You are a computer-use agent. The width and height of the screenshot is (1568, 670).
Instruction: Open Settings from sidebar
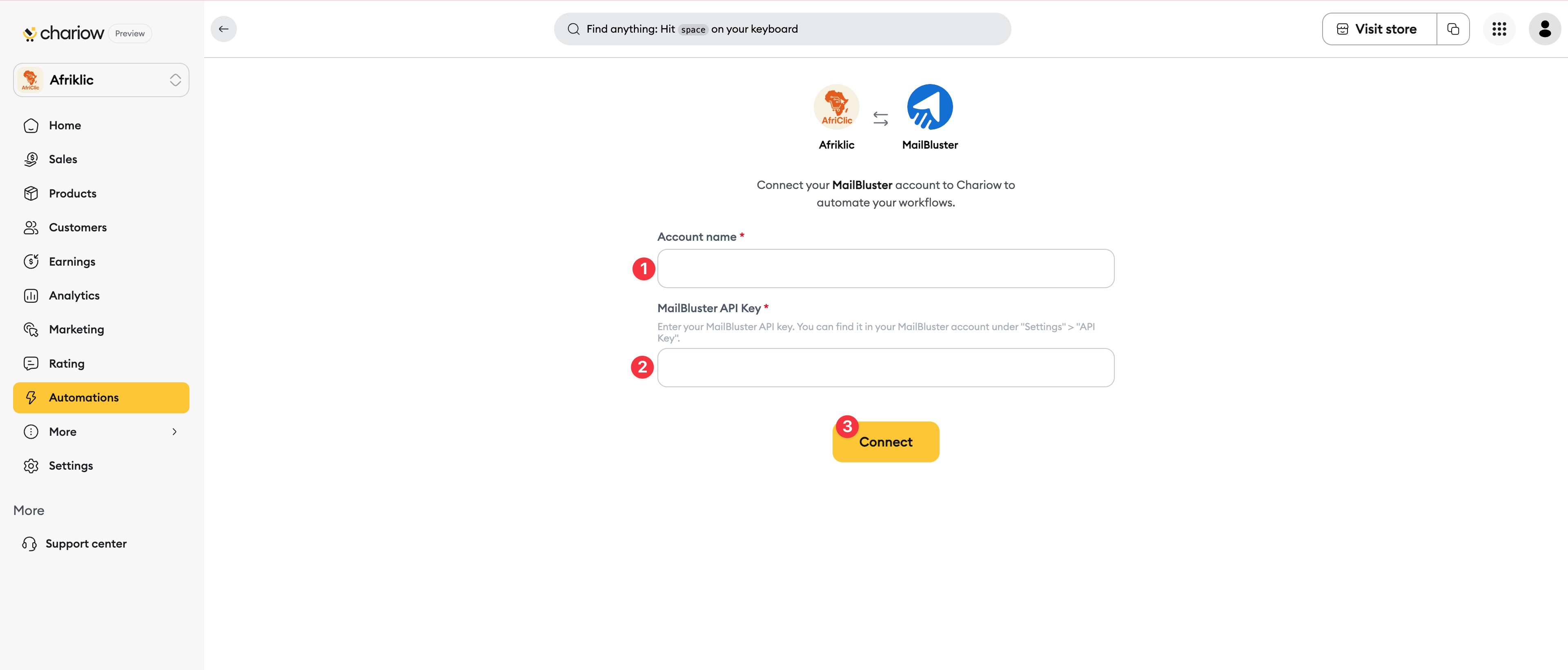point(101,466)
